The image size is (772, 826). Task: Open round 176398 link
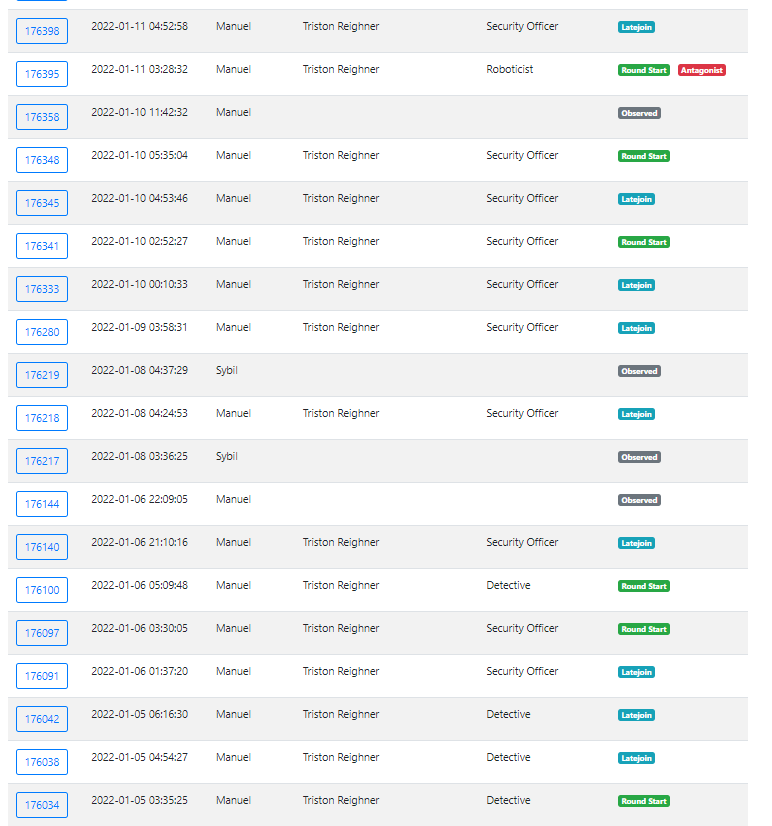42,31
